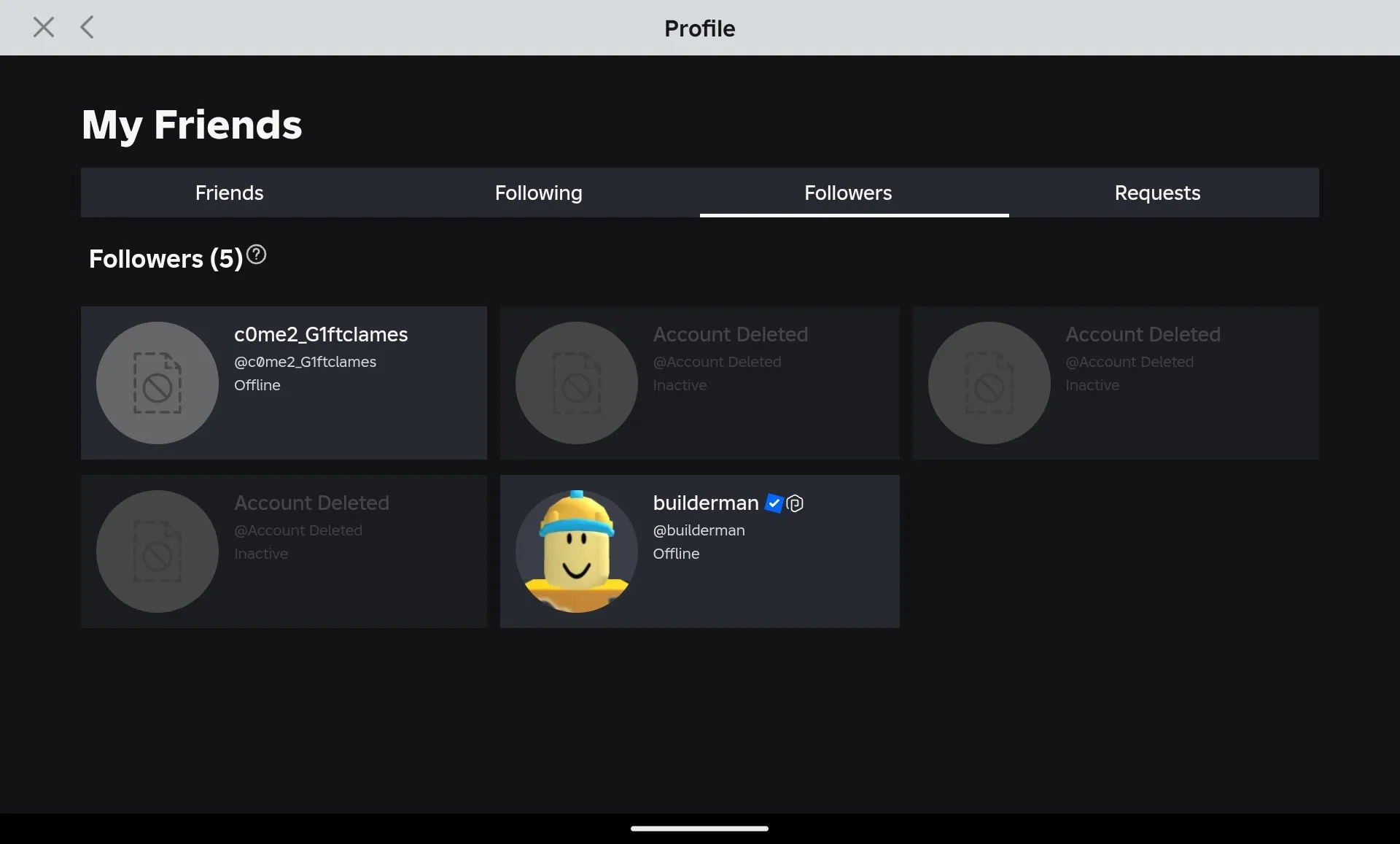The width and height of the screenshot is (1400, 844).
Task: Click the Offline status under @builderman
Action: click(676, 554)
